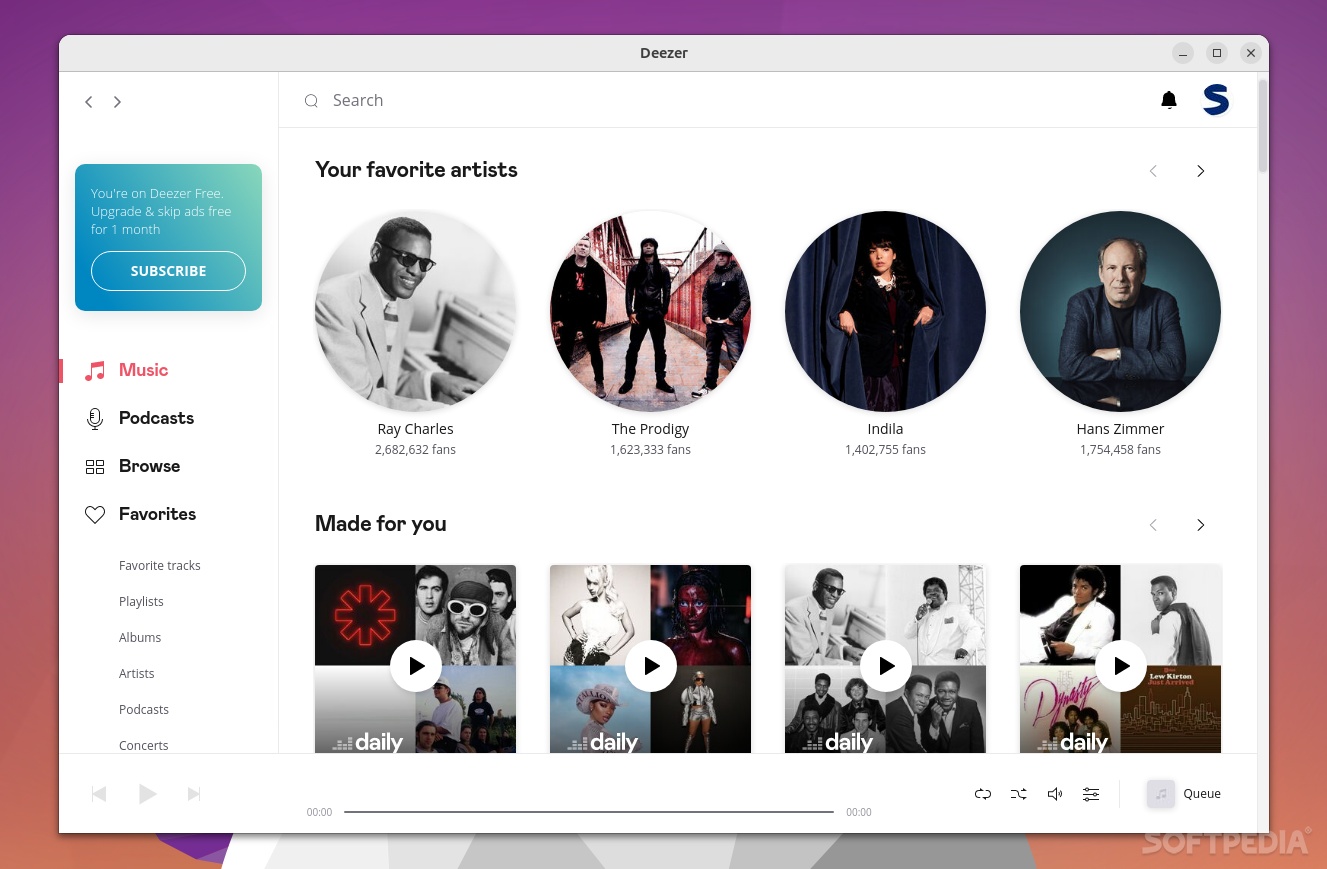Open the Browse section
Screen dimensions: 1327x869
(x=149, y=466)
